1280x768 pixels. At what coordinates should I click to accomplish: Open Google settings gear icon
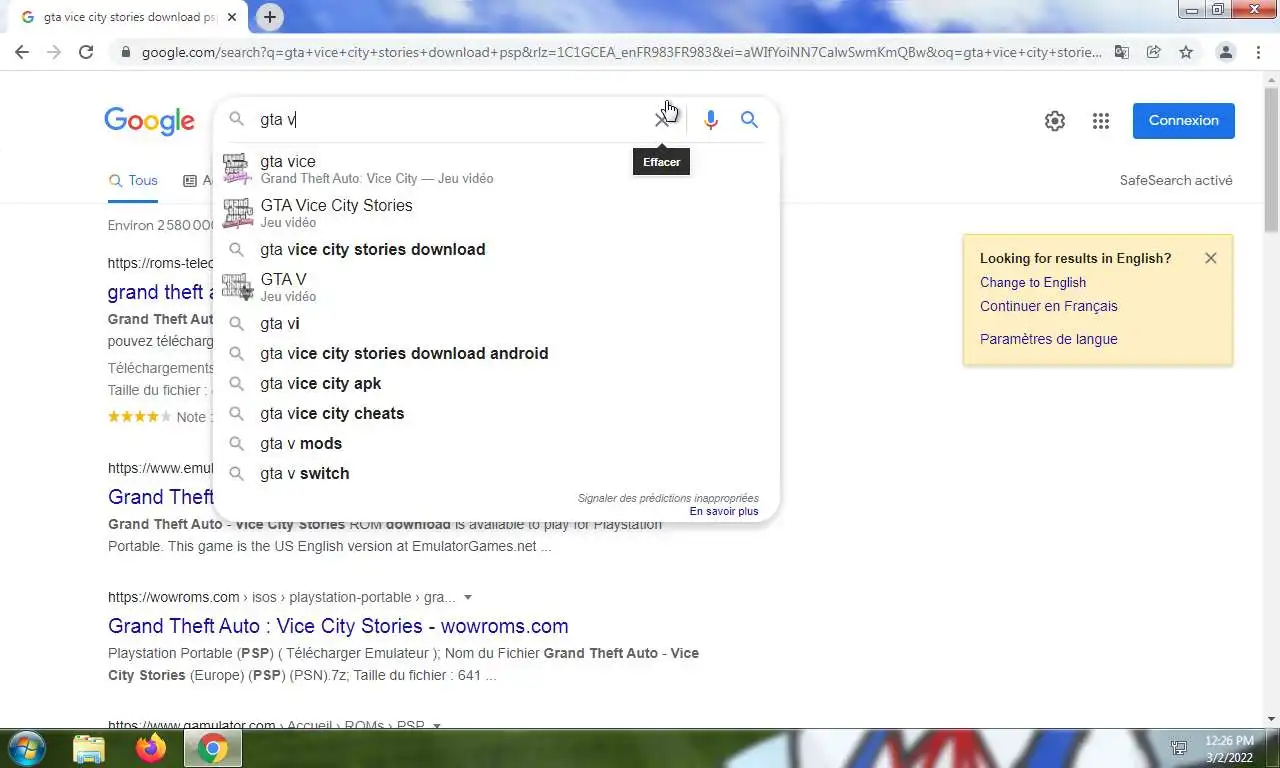coord(1055,121)
